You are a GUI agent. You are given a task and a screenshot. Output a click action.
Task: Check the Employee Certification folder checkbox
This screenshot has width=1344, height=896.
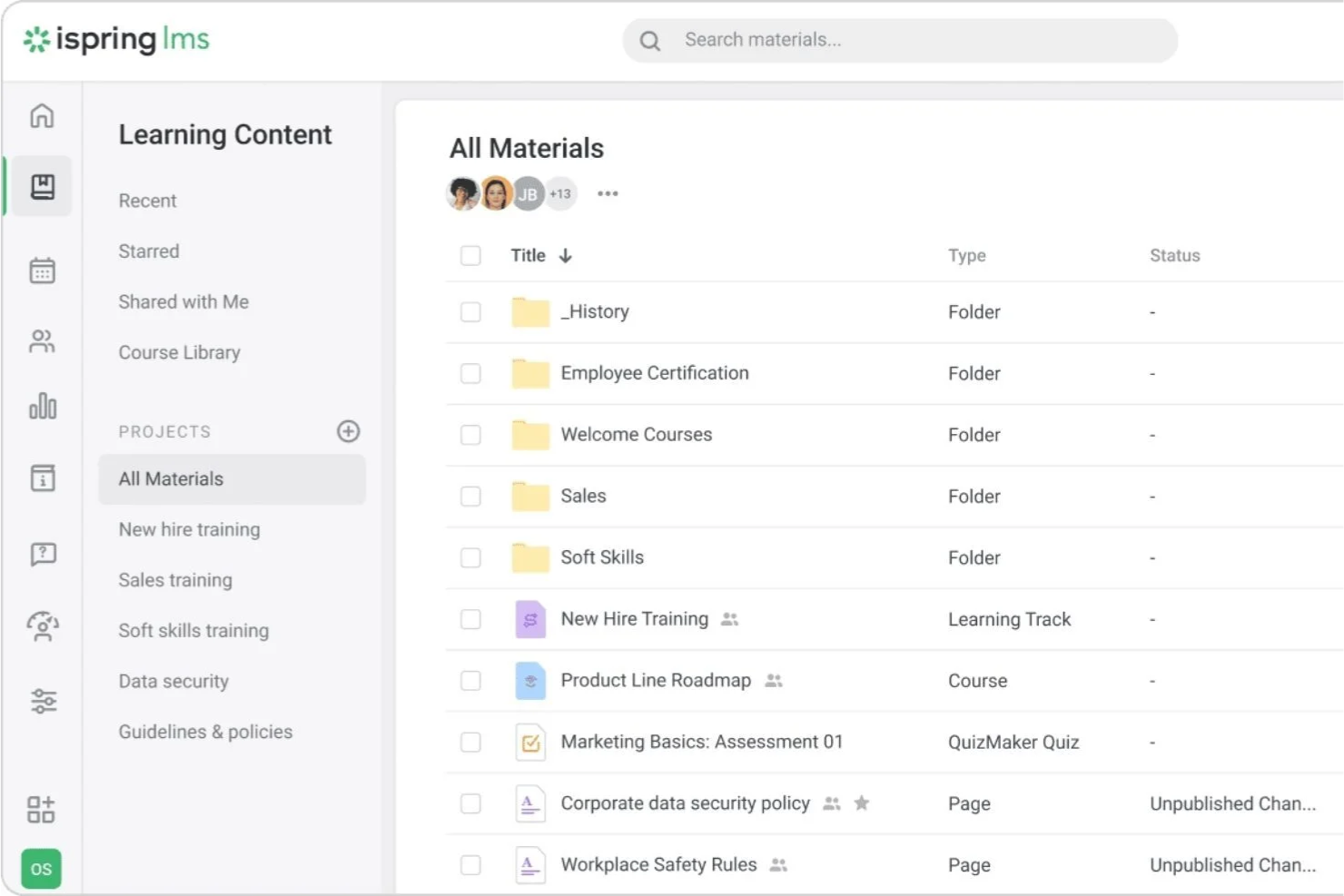470,373
